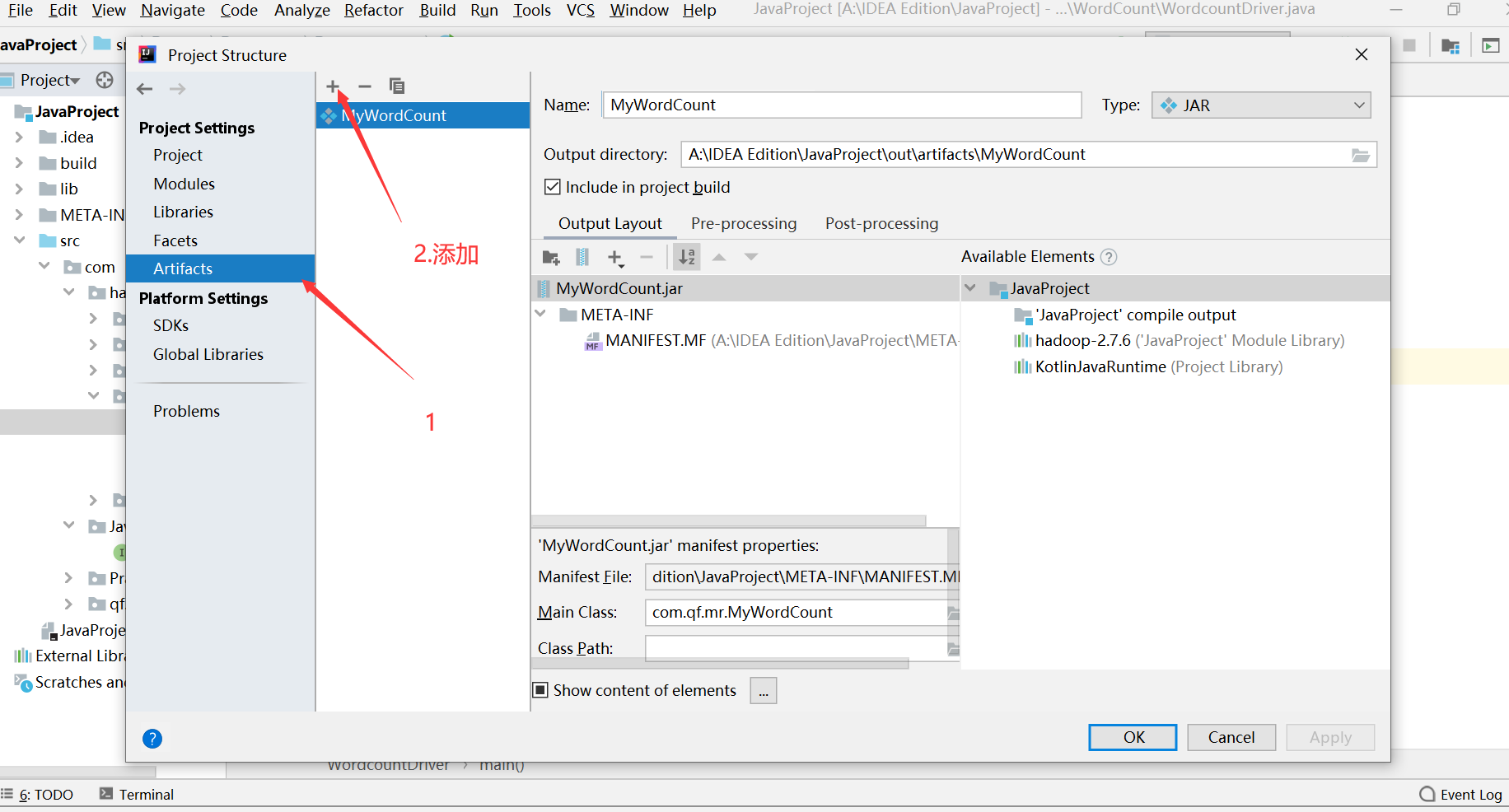Viewport: 1509px width, 812px height.
Task: Select Facets in Project Settings
Action: (x=175, y=240)
